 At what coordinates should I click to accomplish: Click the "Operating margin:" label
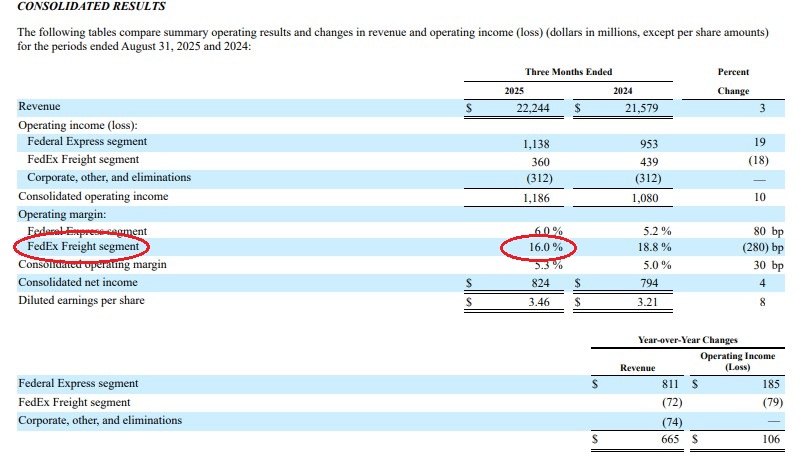62,214
